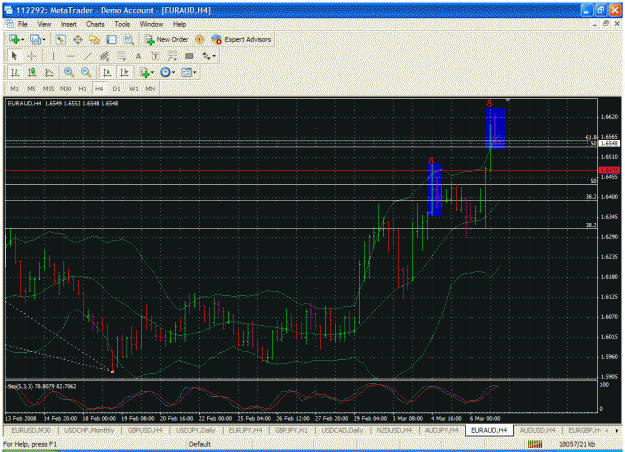Switch to the AUDUSD,H4 chart tab
The image size is (625, 452).
[537, 430]
